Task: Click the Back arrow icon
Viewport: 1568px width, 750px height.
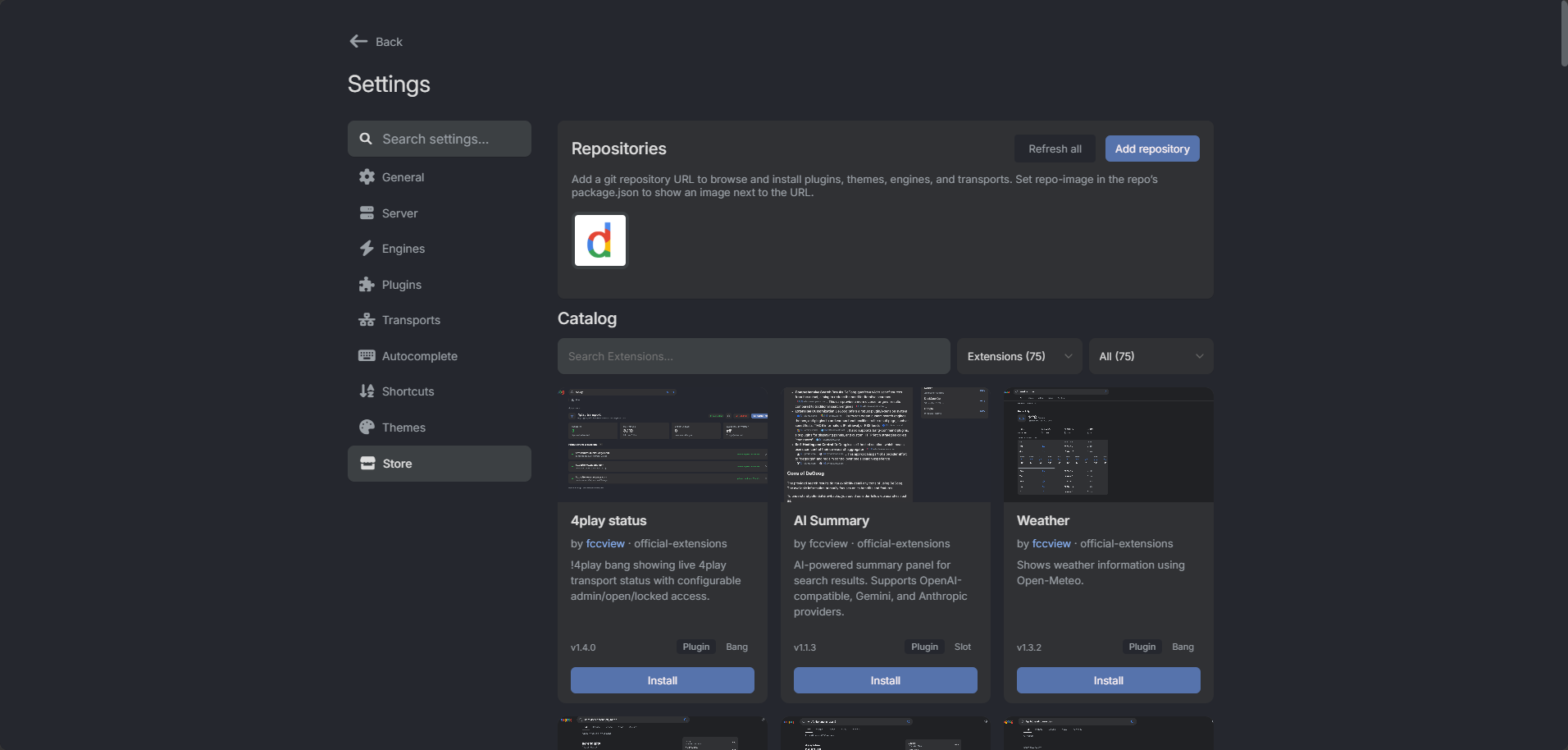Action: coord(358,41)
